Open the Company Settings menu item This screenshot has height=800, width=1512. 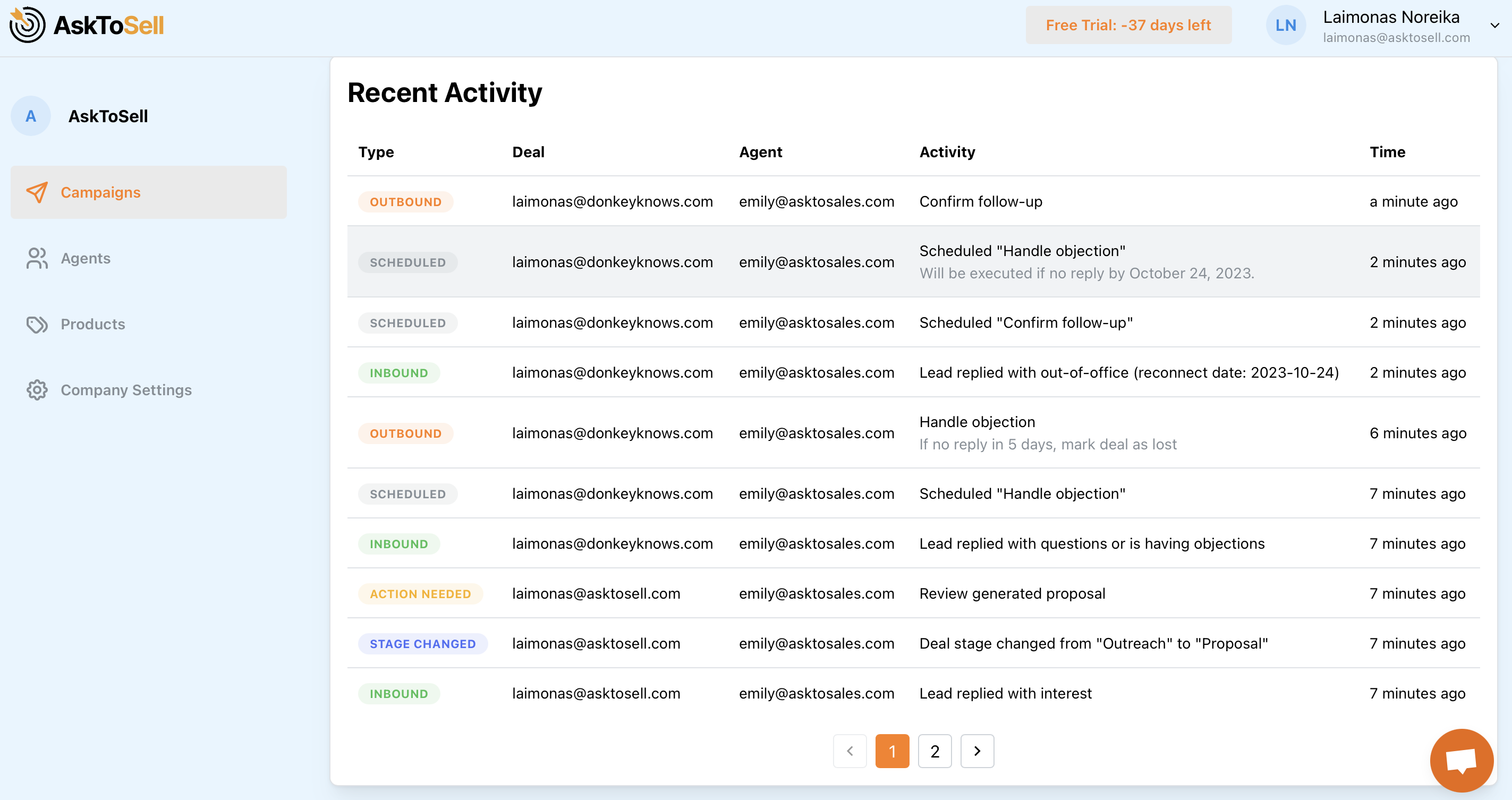(126, 390)
